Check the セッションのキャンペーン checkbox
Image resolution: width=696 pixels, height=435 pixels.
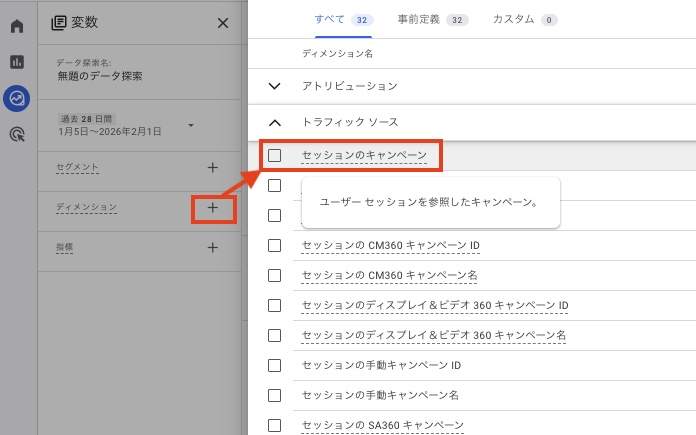[x=274, y=155]
